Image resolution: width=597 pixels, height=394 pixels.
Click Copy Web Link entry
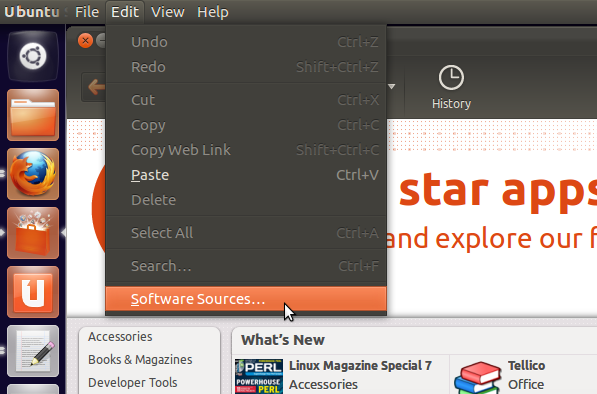246,150
